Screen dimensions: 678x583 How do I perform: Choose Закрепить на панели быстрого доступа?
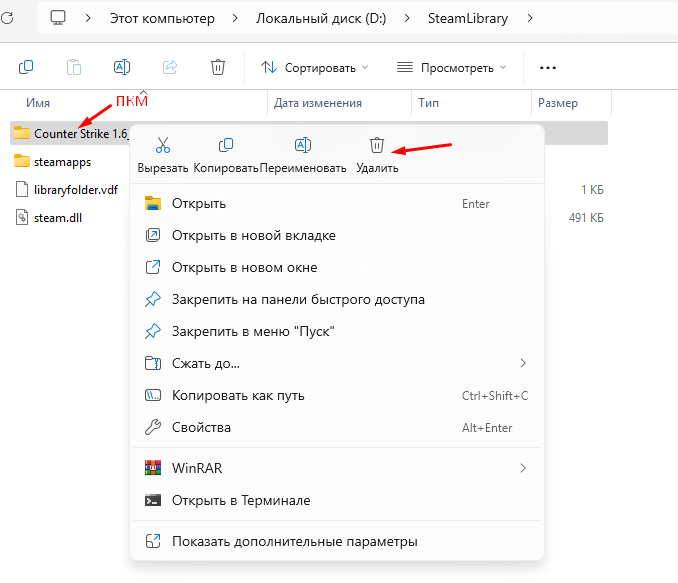pos(337,299)
